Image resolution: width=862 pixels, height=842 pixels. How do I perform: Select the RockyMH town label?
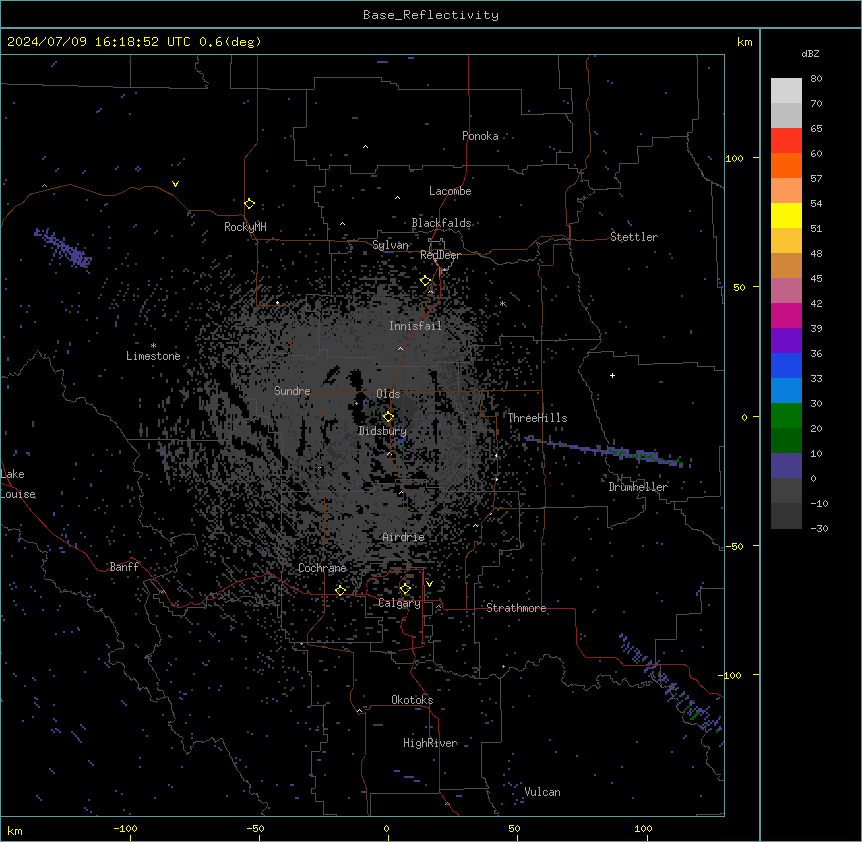245,227
